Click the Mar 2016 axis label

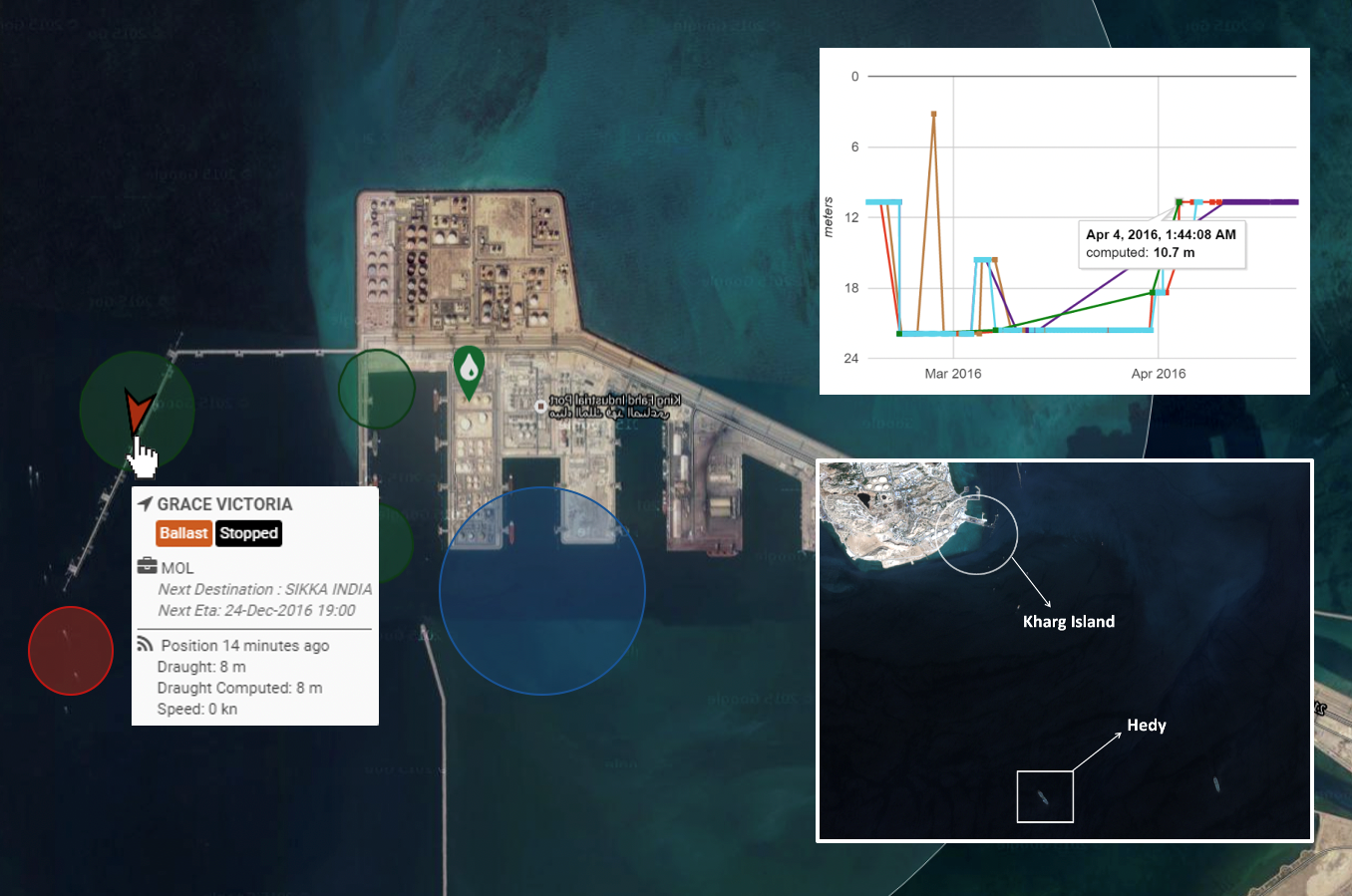tap(953, 374)
